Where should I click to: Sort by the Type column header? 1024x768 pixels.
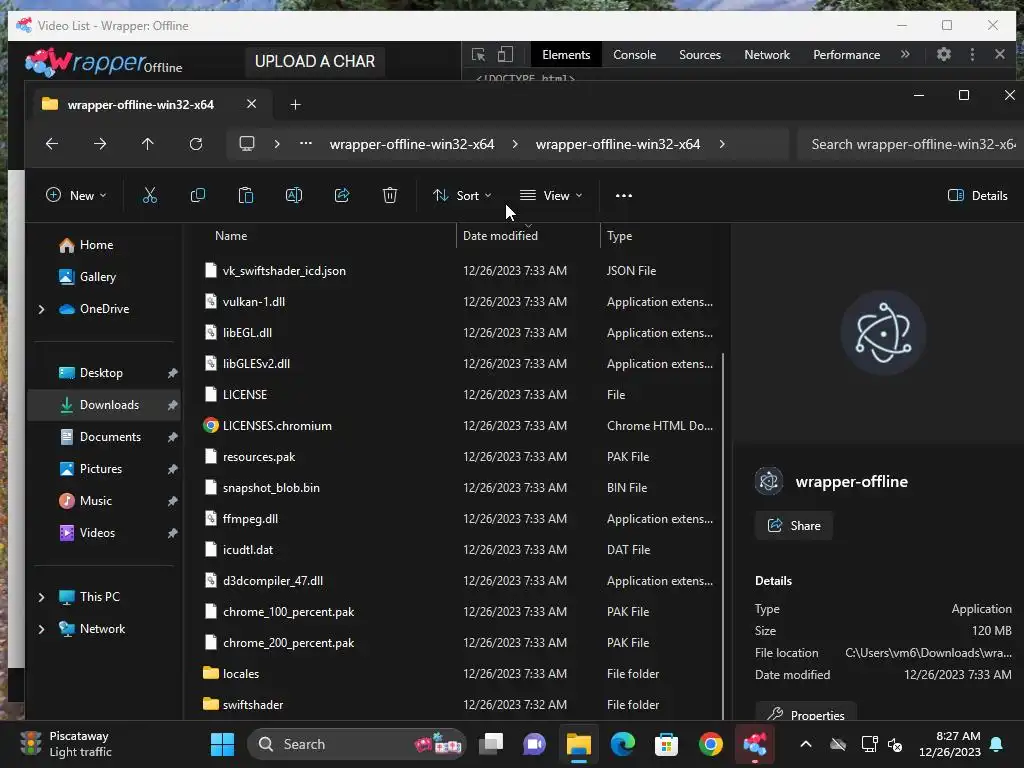(x=619, y=236)
